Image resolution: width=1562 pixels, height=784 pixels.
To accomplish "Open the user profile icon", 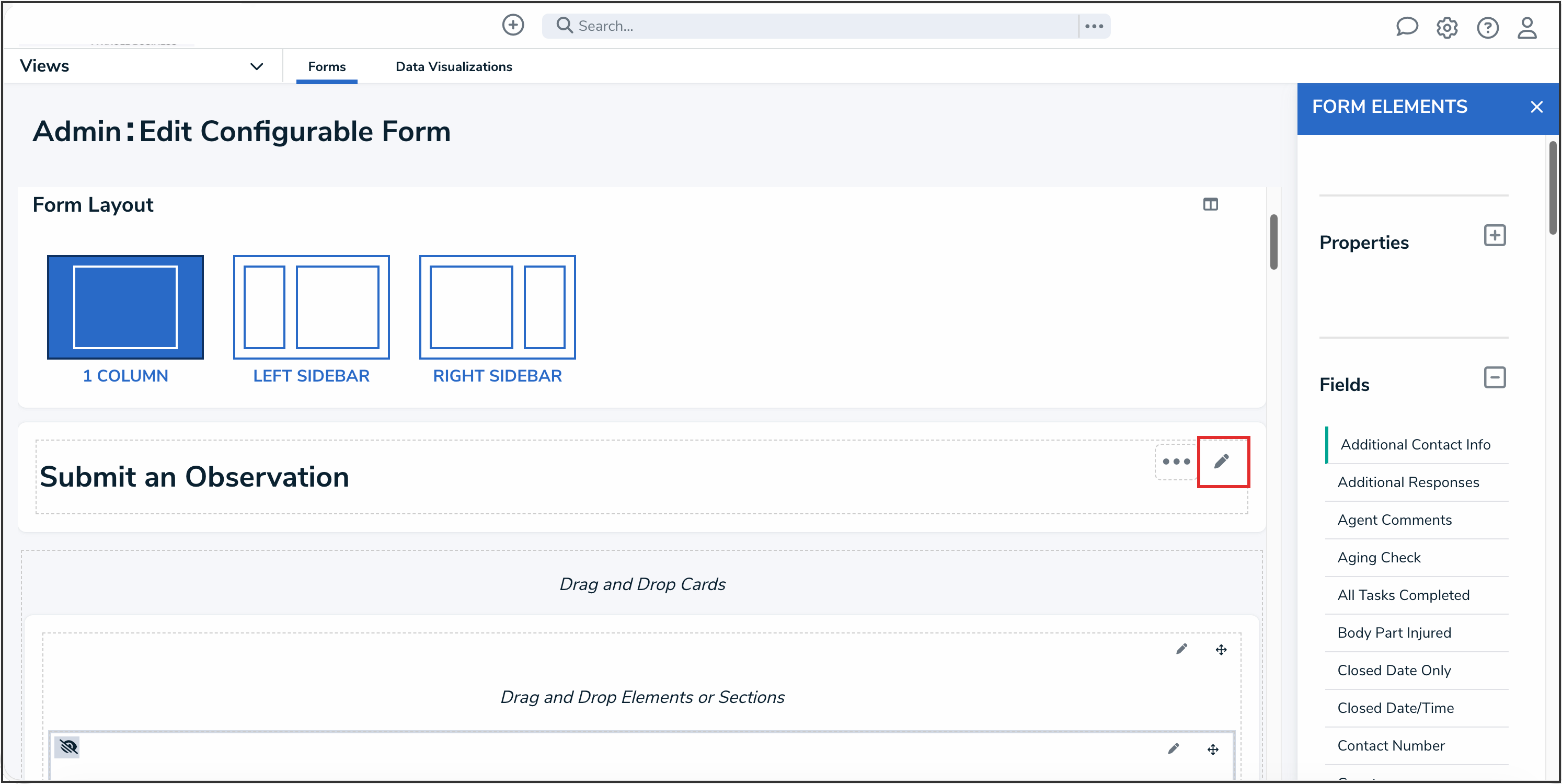I will (1527, 27).
